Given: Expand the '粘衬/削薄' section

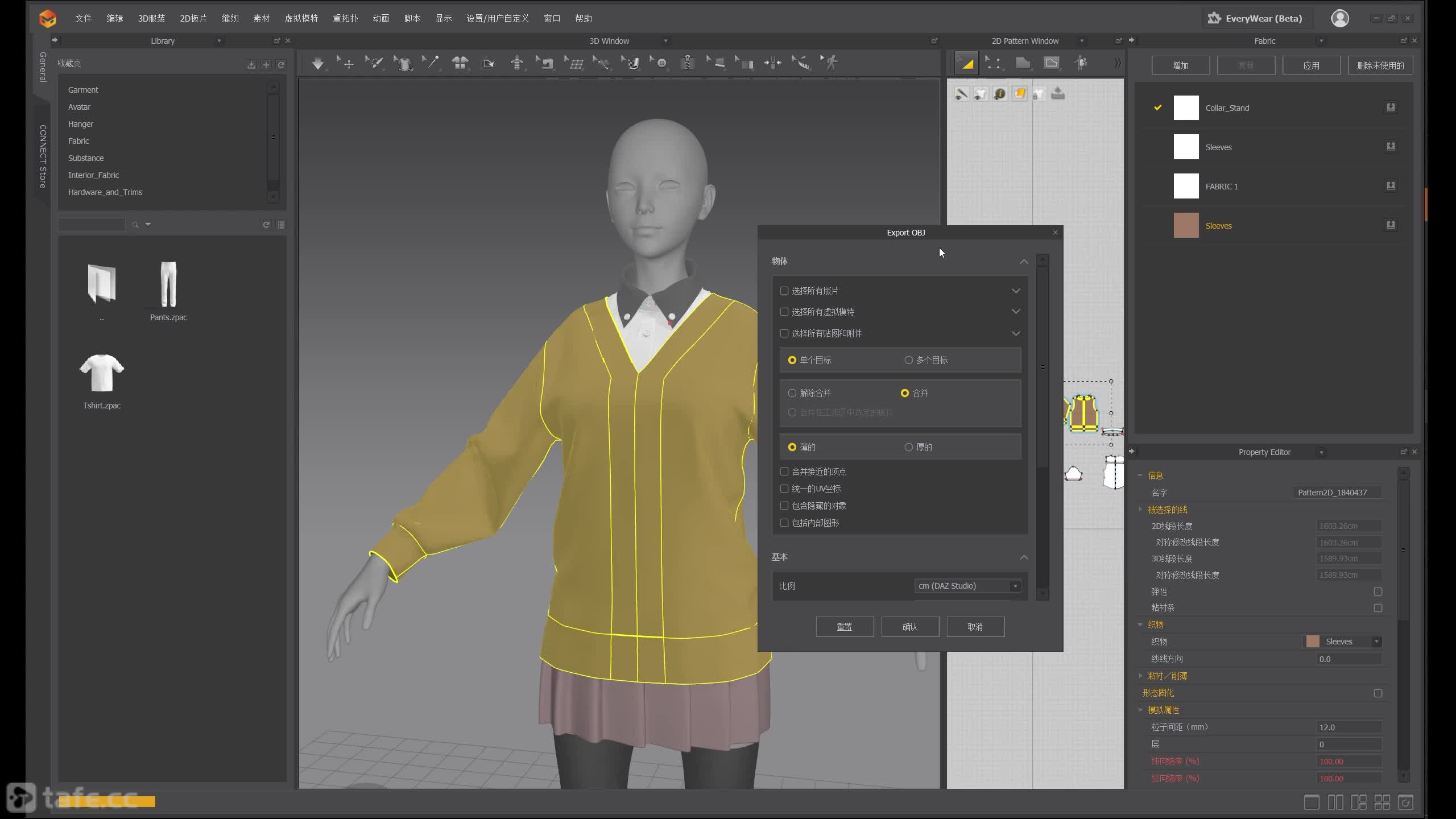Looking at the screenshot, I should tap(1140, 676).
